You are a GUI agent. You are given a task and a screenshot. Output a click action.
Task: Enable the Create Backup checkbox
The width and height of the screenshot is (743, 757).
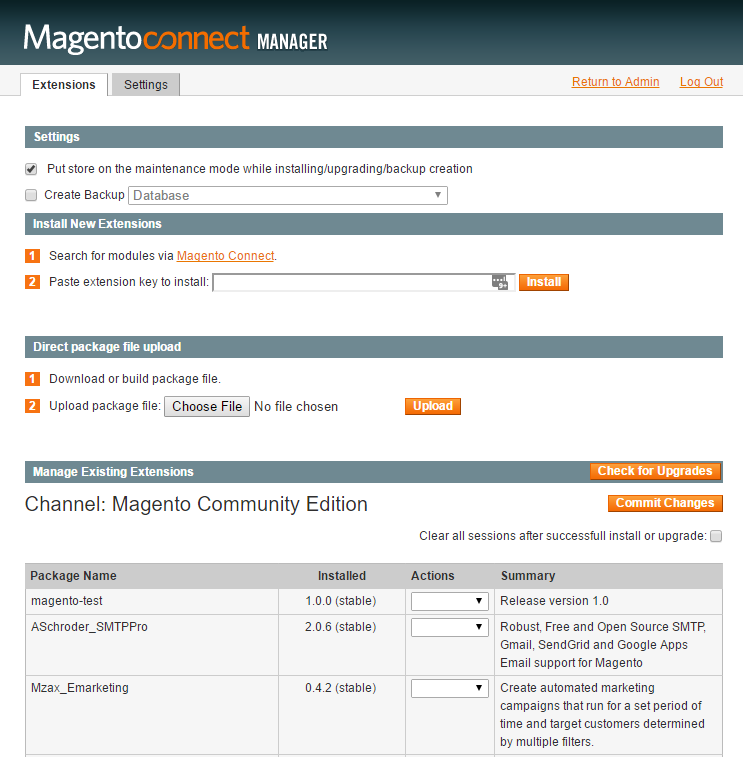(x=31, y=195)
